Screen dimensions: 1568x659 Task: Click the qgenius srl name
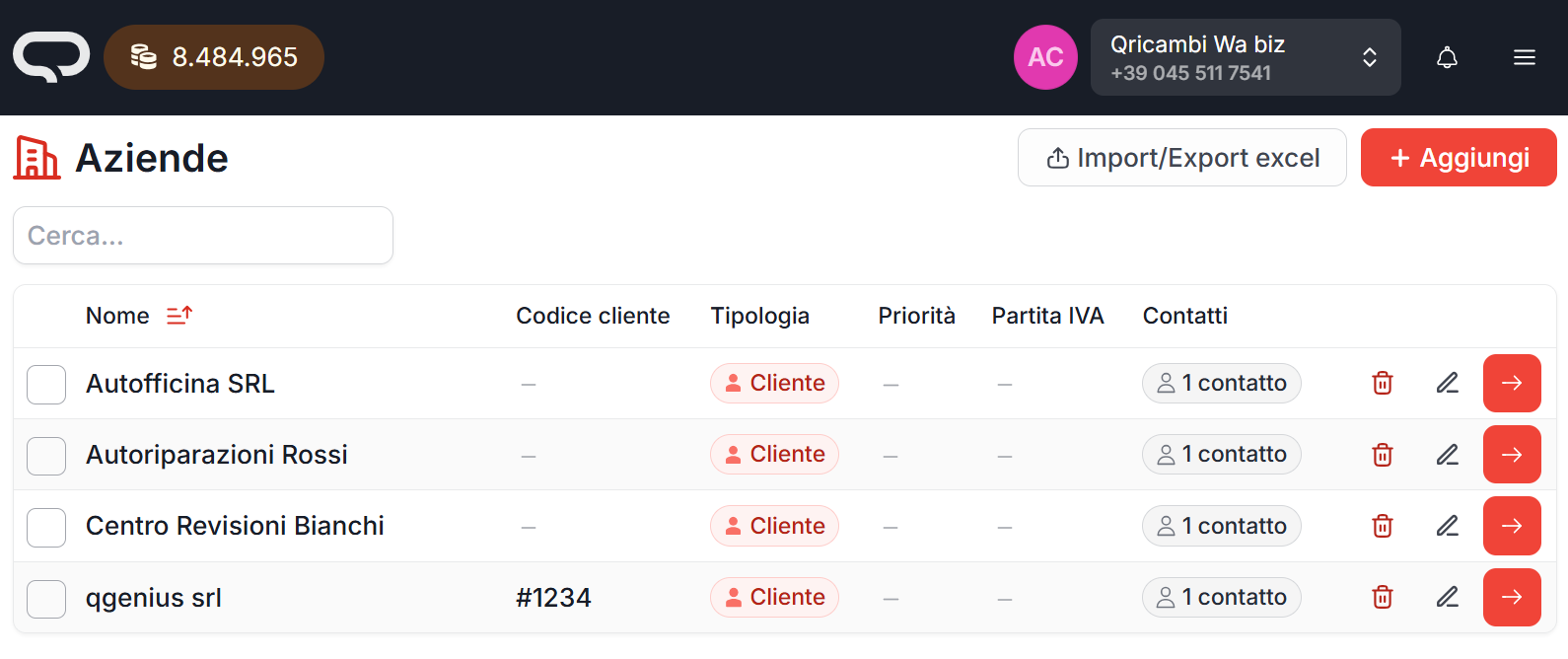coord(154,598)
